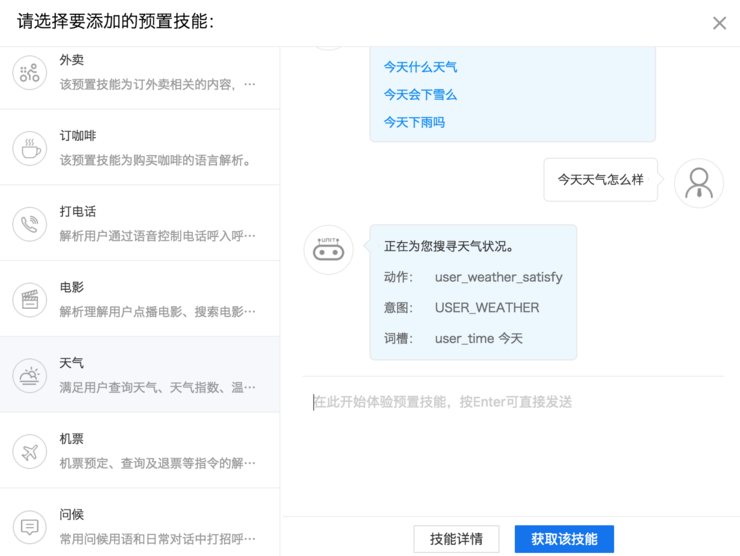Click the 动作: label
The width and height of the screenshot is (740, 556).
coord(398,277)
